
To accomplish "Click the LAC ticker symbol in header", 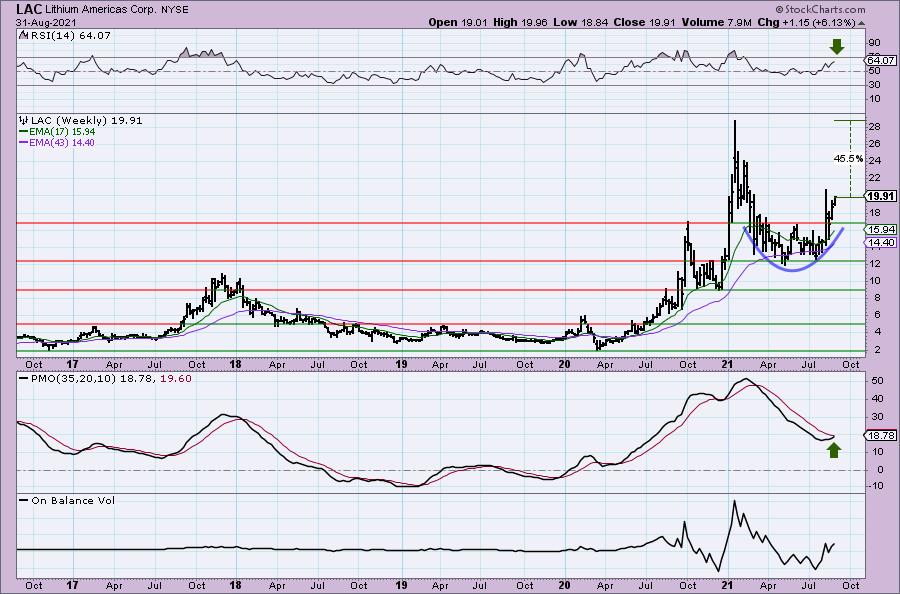I will pyautogui.click(x=27, y=9).
